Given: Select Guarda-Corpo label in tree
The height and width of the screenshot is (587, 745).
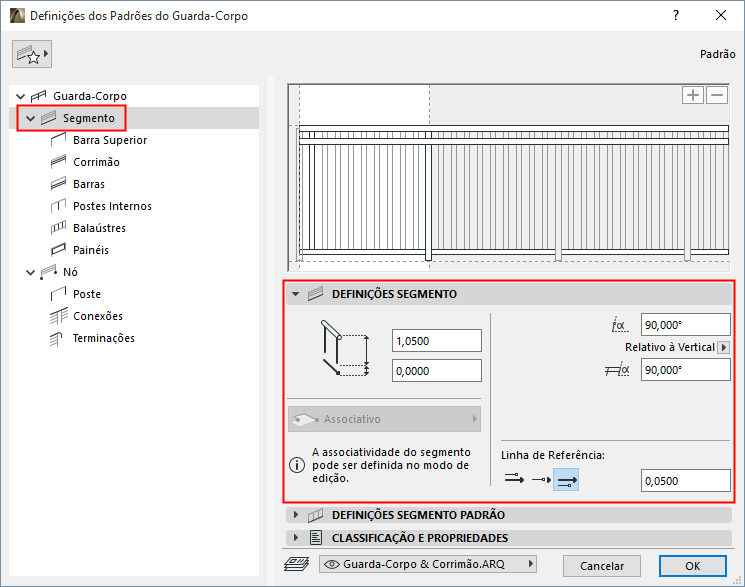Looking at the screenshot, I should pyautogui.click(x=90, y=96).
